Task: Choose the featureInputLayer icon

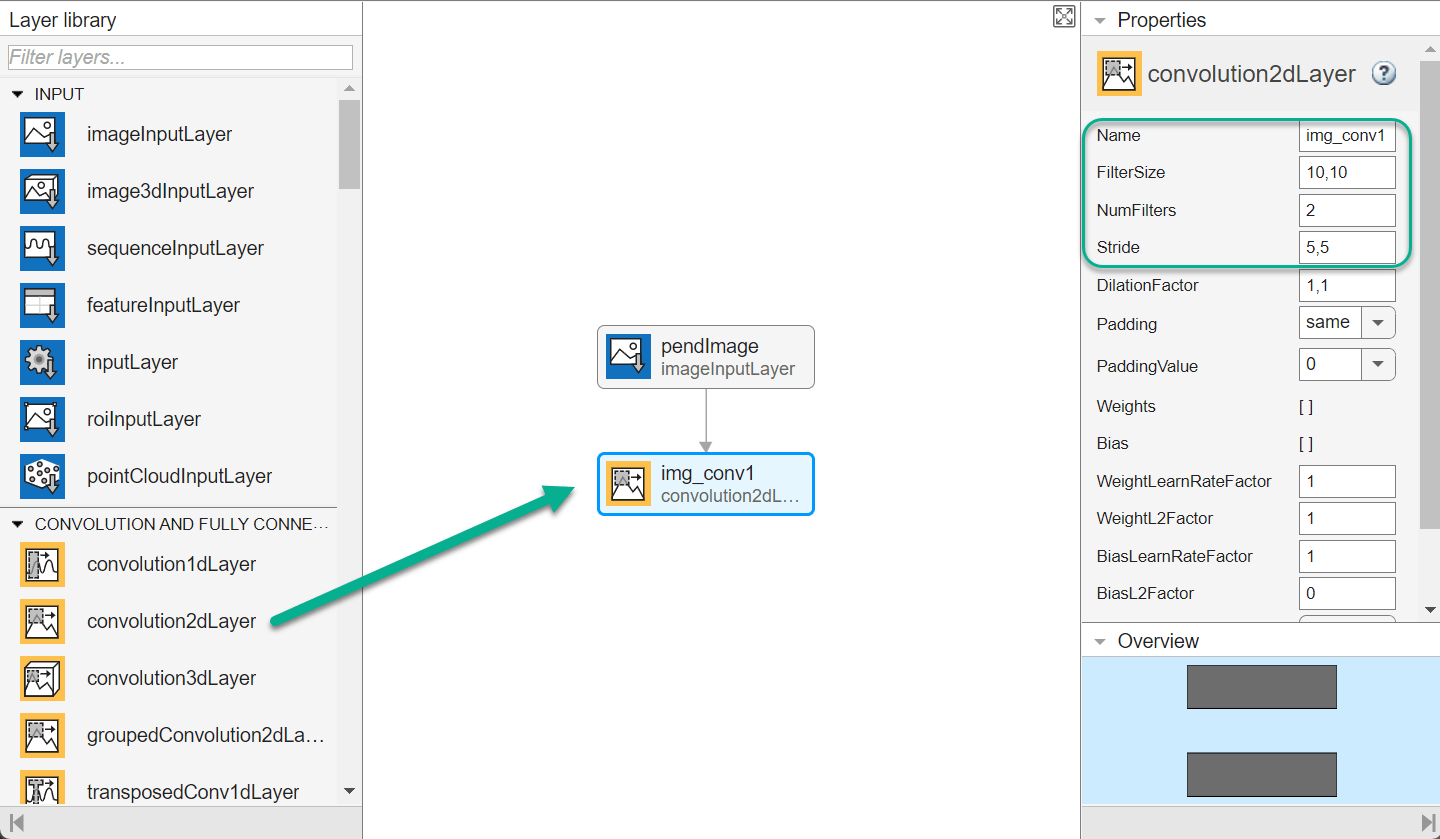Action: tap(42, 305)
